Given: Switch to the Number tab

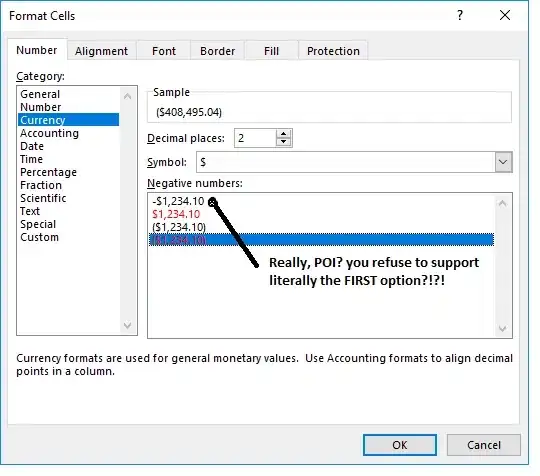Looking at the screenshot, I should (37, 50).
